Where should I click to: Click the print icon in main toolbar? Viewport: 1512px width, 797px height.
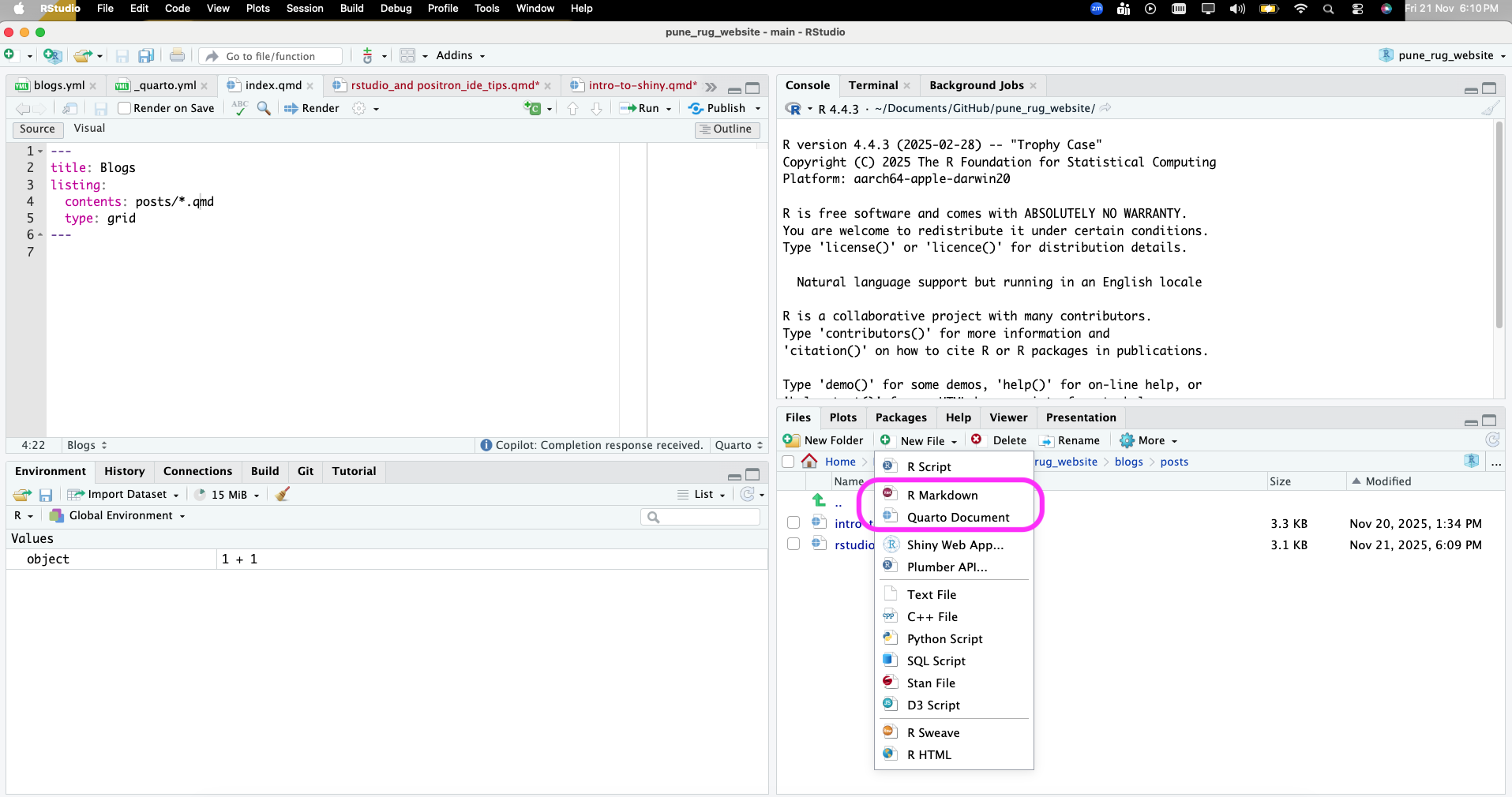click(177, 56)
